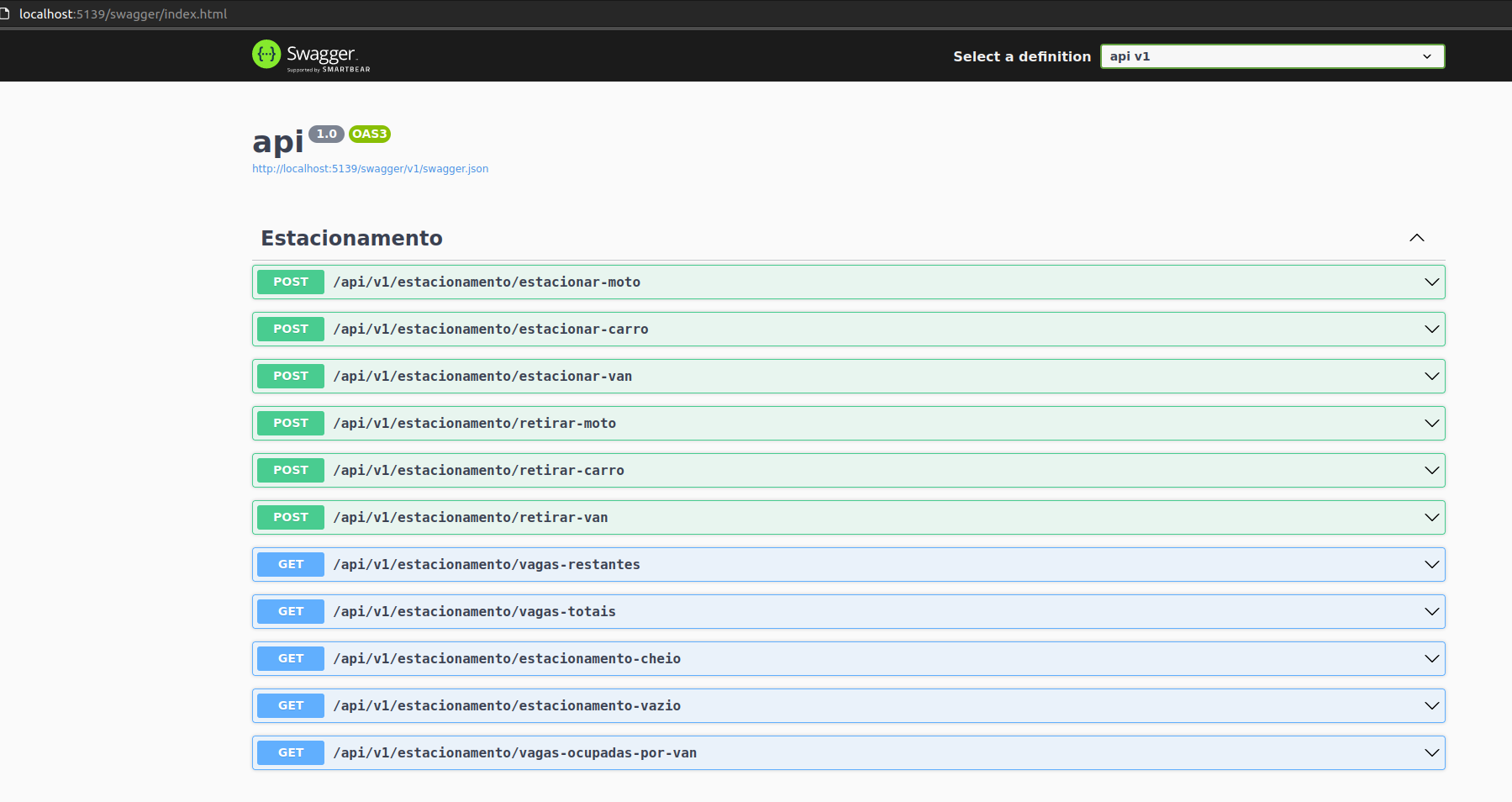The height and width of the screenshot is (802, 1512).
Task: Select the /api/v1/estacionamento/estacionamento-cheio path text
Action: click(507, 659)
